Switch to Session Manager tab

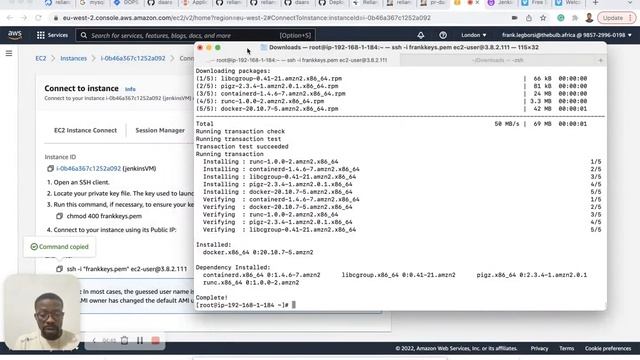click(160, 130)
